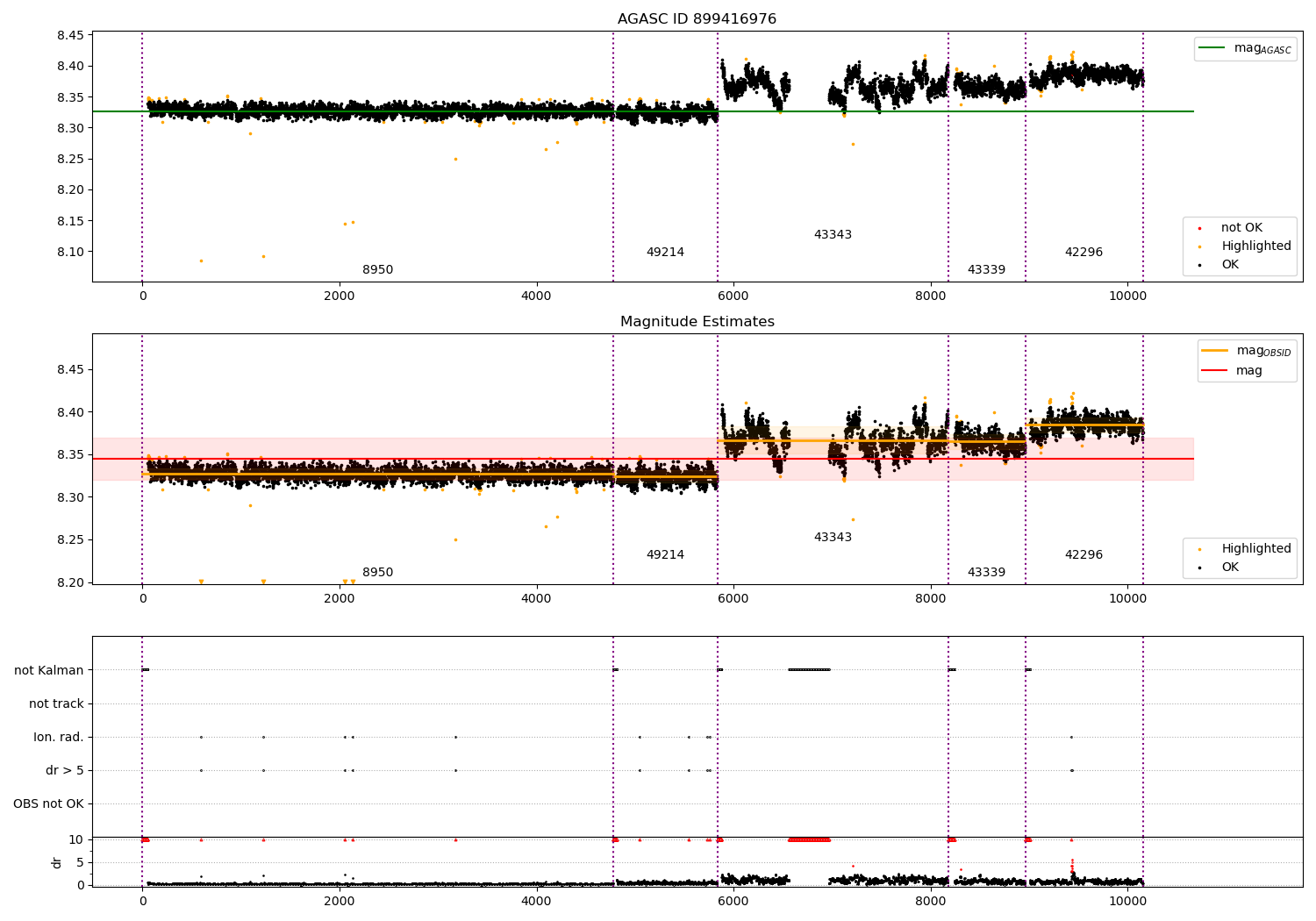Click the 43339 obsid label in middle plot
Screen dimensions: 1316x921
986,573
